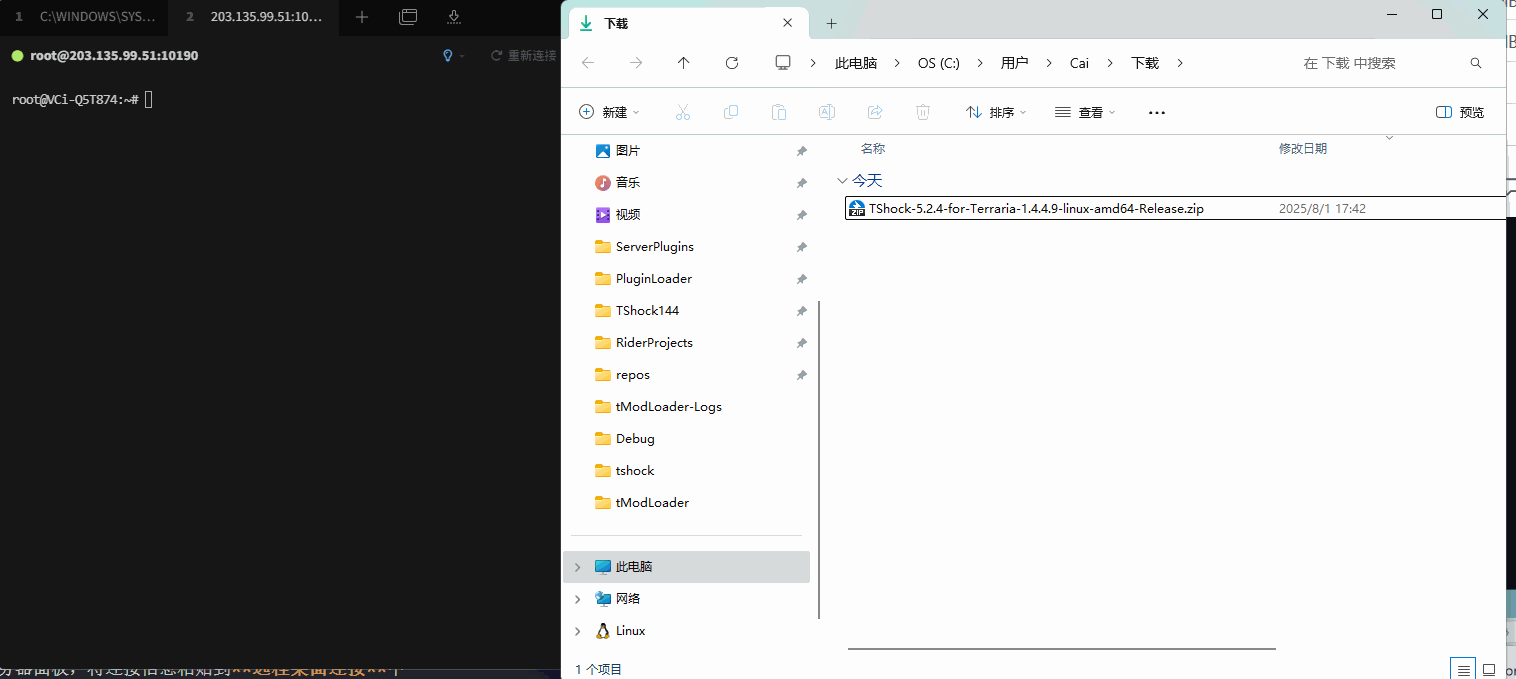Click the lightbulb icon in terminal

(448, 56)
